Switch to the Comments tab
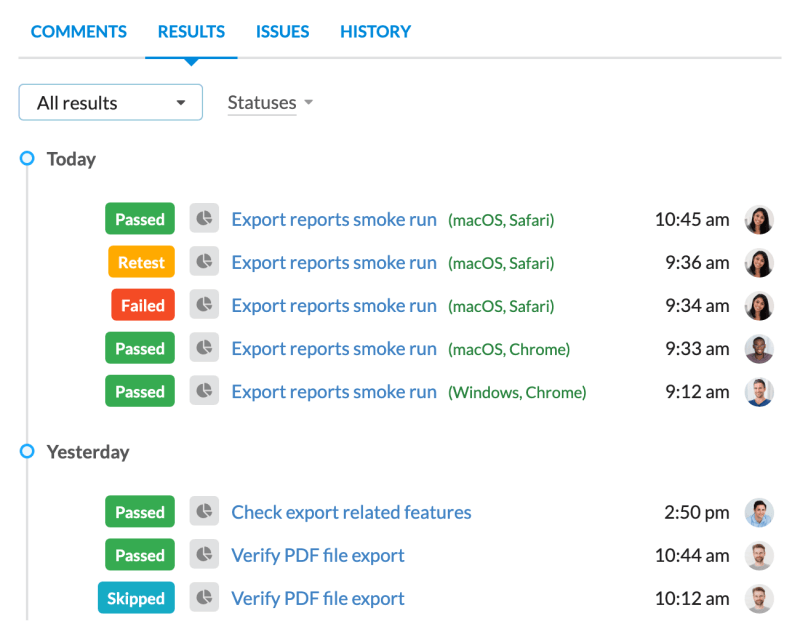800x640 pixels. [x=79, y=32]
